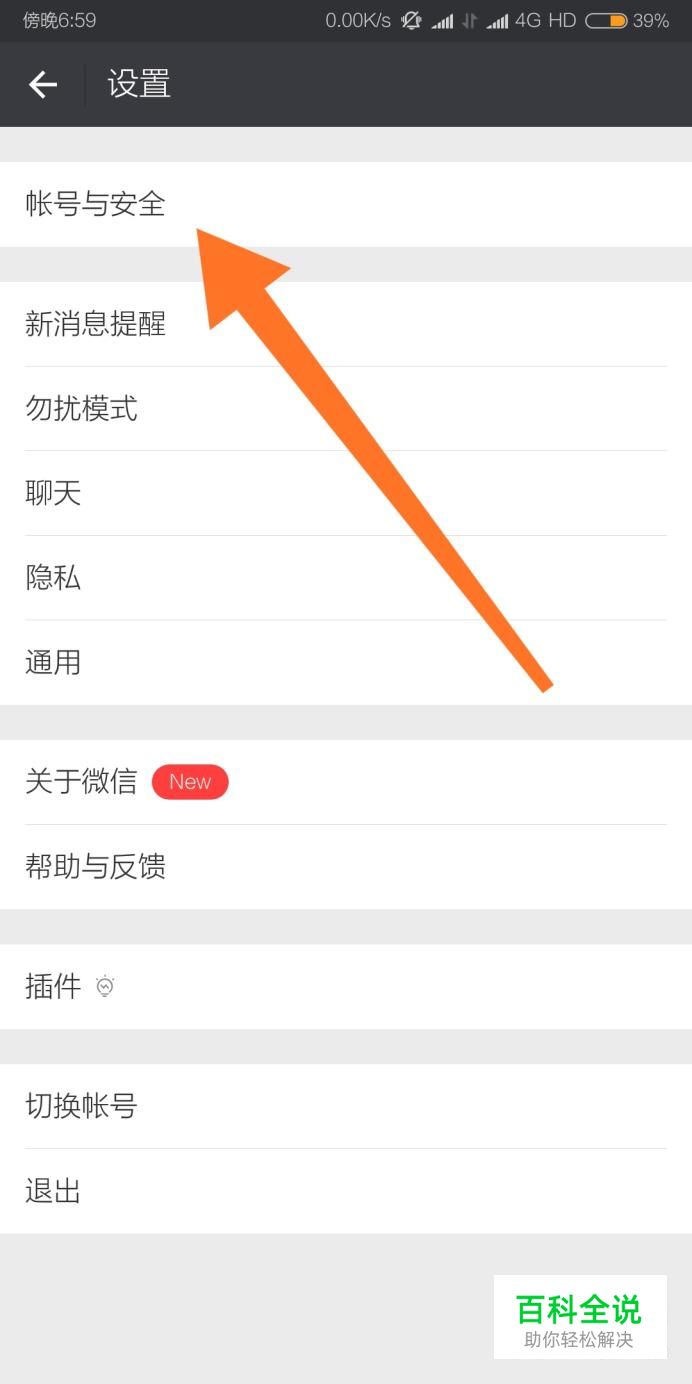This screenshot has width=692, height=1384.
Task: Open 帮助与反馈 page
Action: (x=346, y=867)
